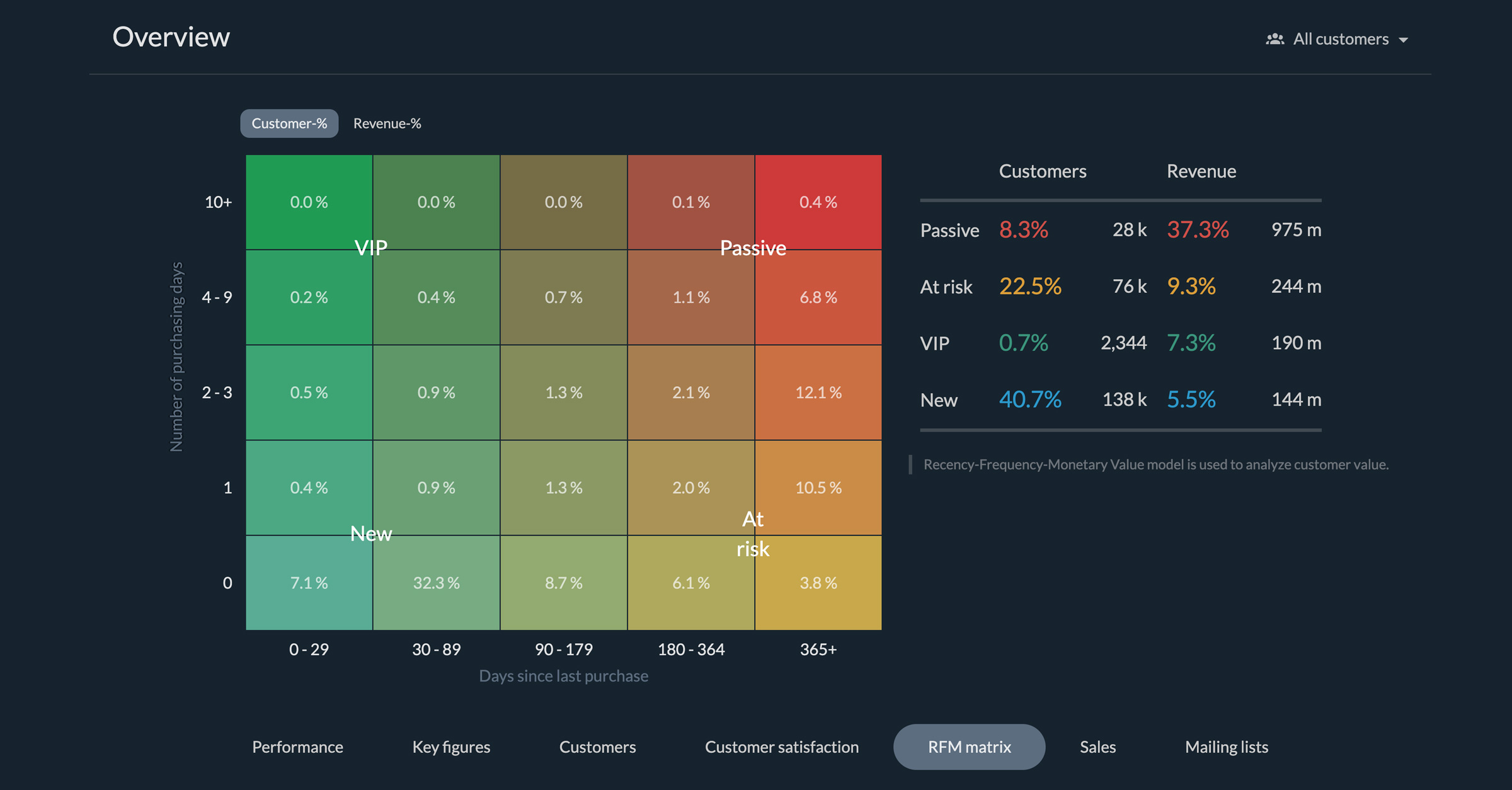Screen dimensions: 1512x790
Task: Click the people icon beside All customers
Action: [1274, 39]
